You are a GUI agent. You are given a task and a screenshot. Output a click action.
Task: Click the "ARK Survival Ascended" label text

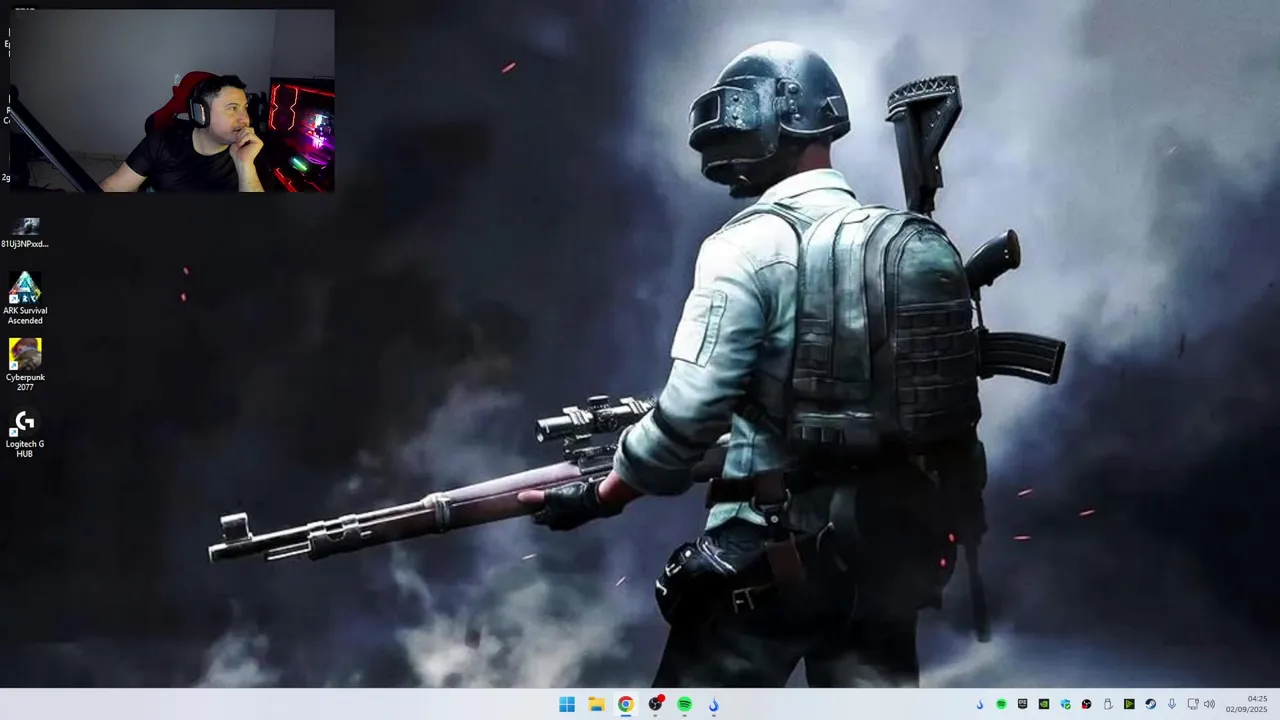(x=25, y=316)
